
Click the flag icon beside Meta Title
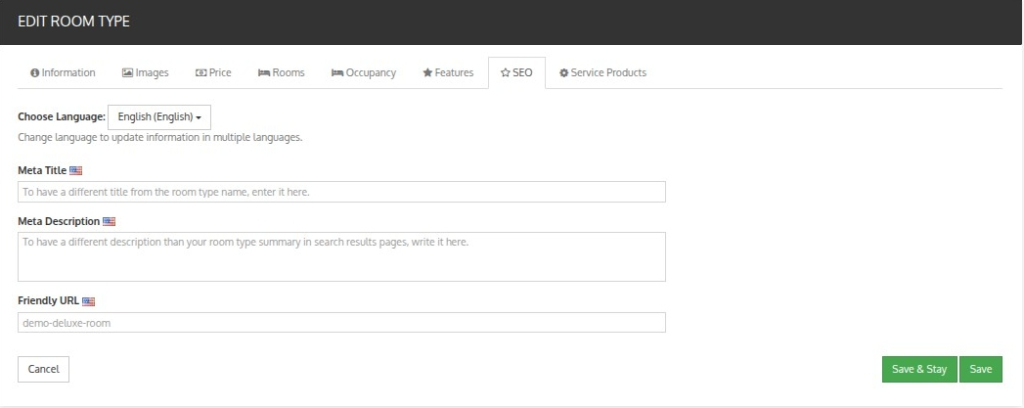(76, 170)
